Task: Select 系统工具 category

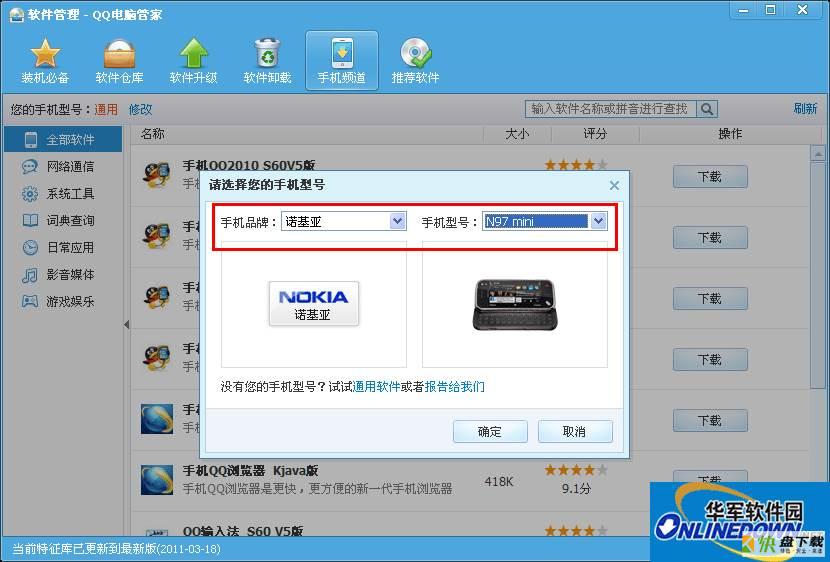Action: (x=63, y=194)
